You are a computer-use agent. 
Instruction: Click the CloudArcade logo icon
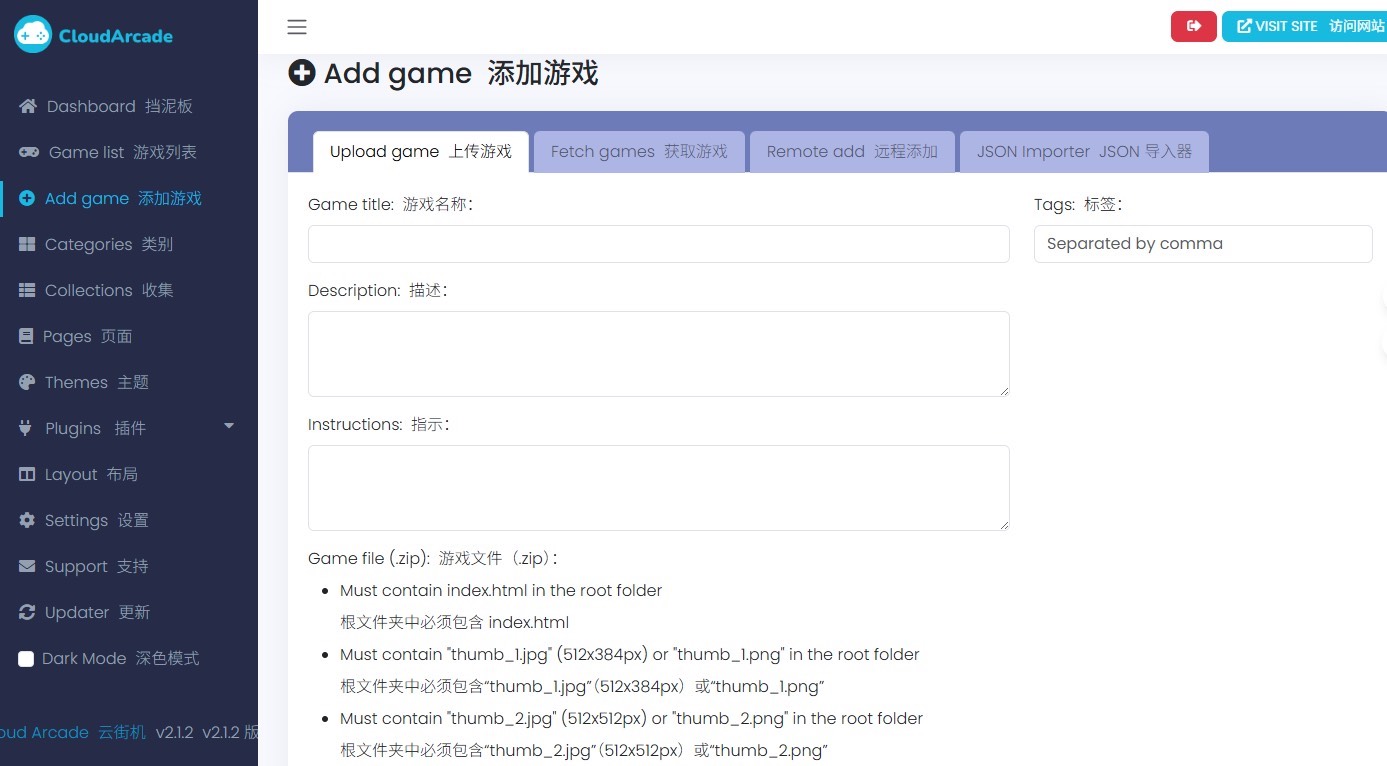coord(32,35)
